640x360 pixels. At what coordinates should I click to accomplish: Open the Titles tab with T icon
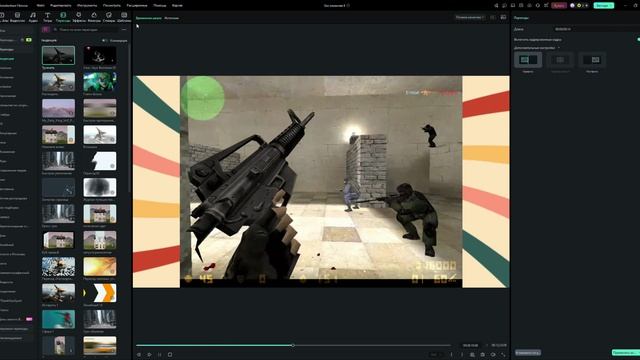[48, 17]
